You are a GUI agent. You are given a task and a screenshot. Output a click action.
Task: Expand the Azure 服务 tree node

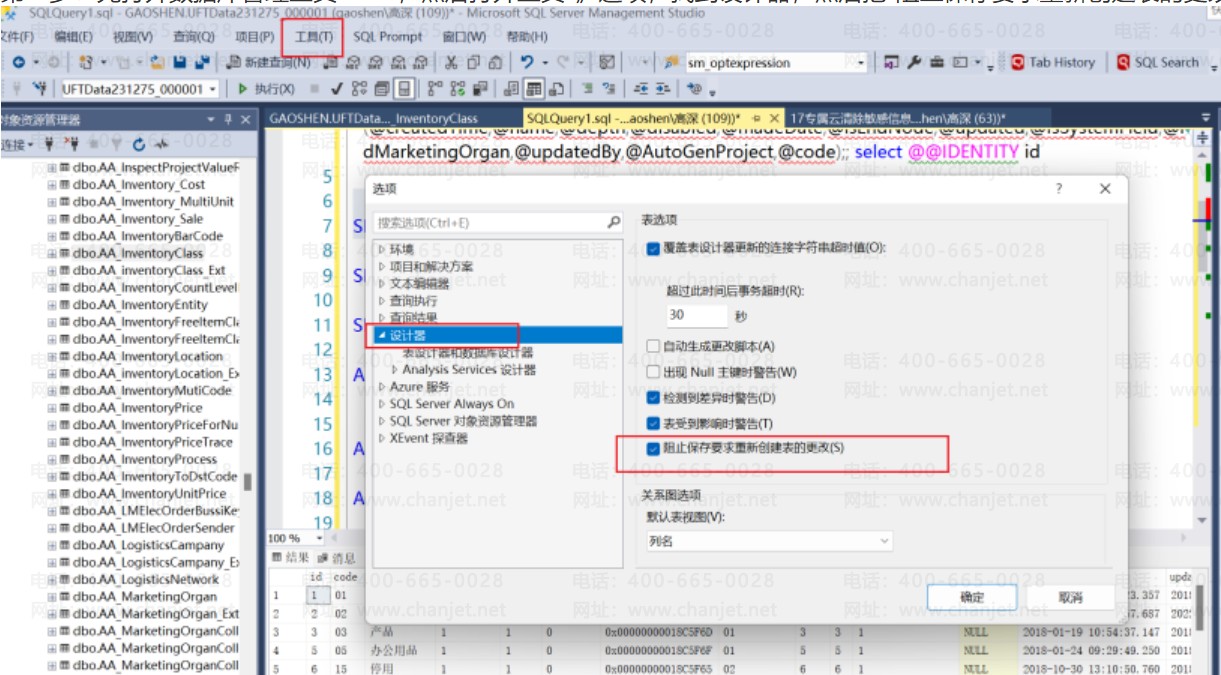coord(384,387)
